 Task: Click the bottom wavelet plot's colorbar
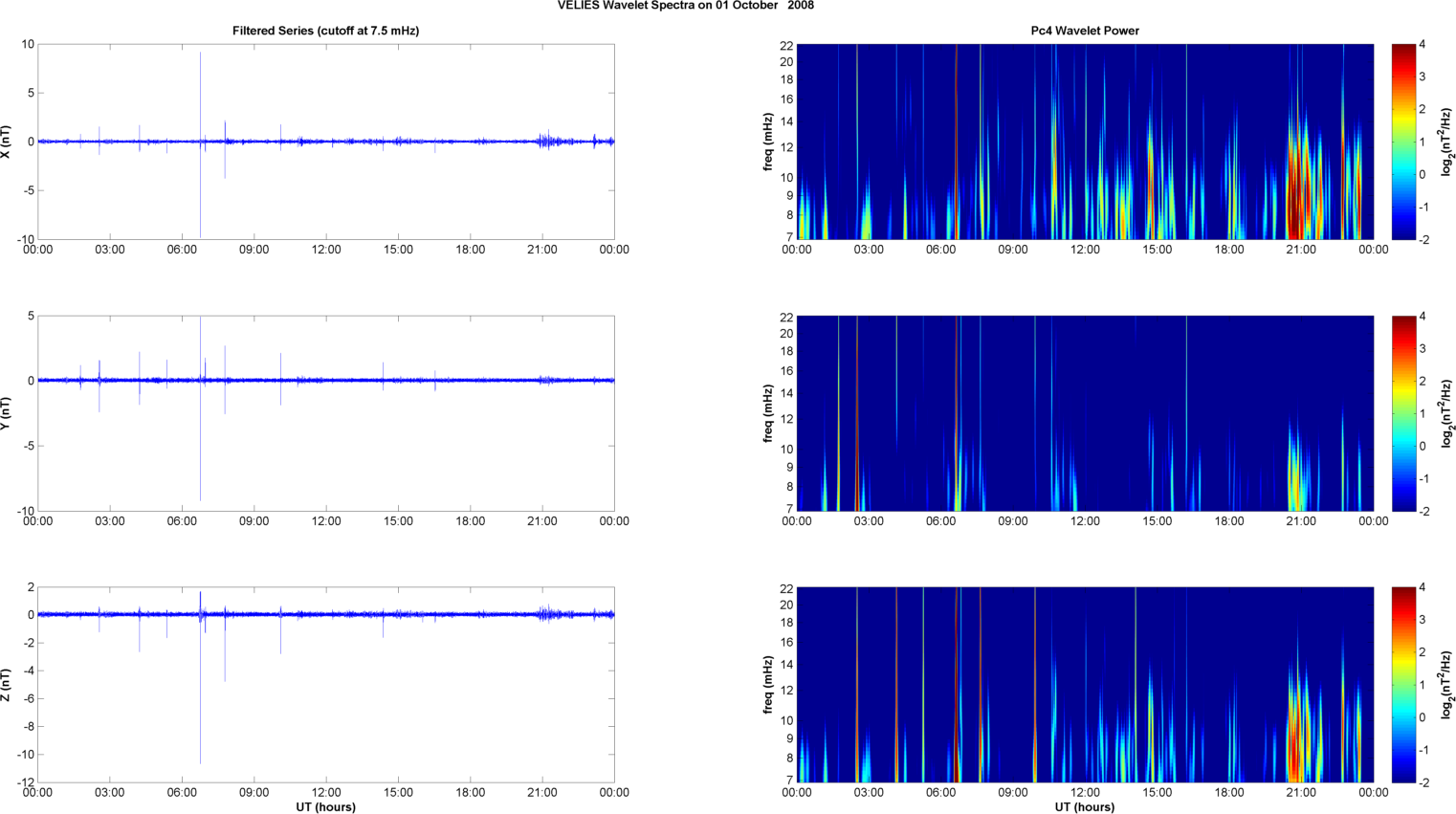coord(1402,685)
